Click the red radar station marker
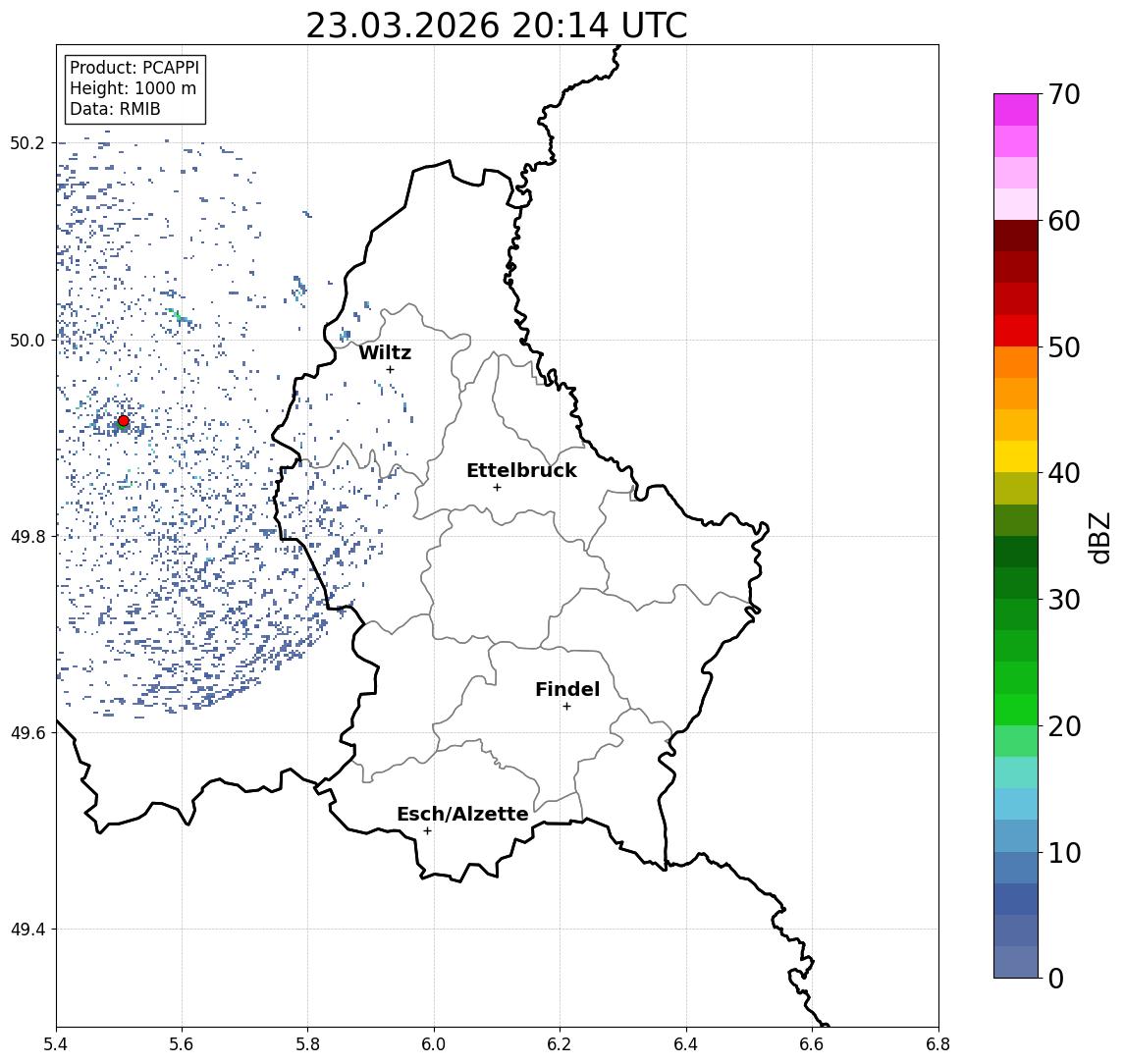 coord(124,421)
